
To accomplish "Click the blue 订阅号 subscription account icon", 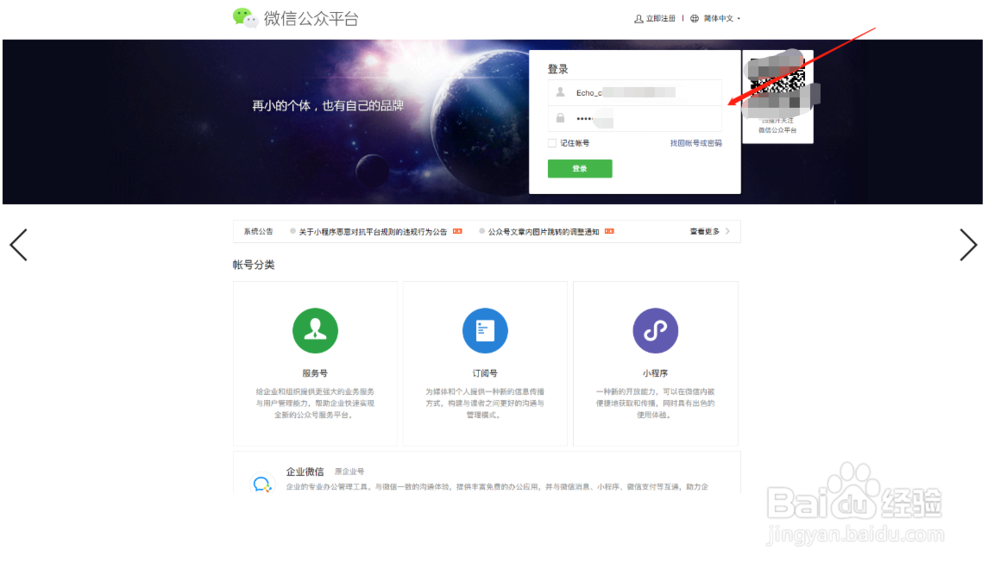I will pyautogui.click(x=485, y=330).
